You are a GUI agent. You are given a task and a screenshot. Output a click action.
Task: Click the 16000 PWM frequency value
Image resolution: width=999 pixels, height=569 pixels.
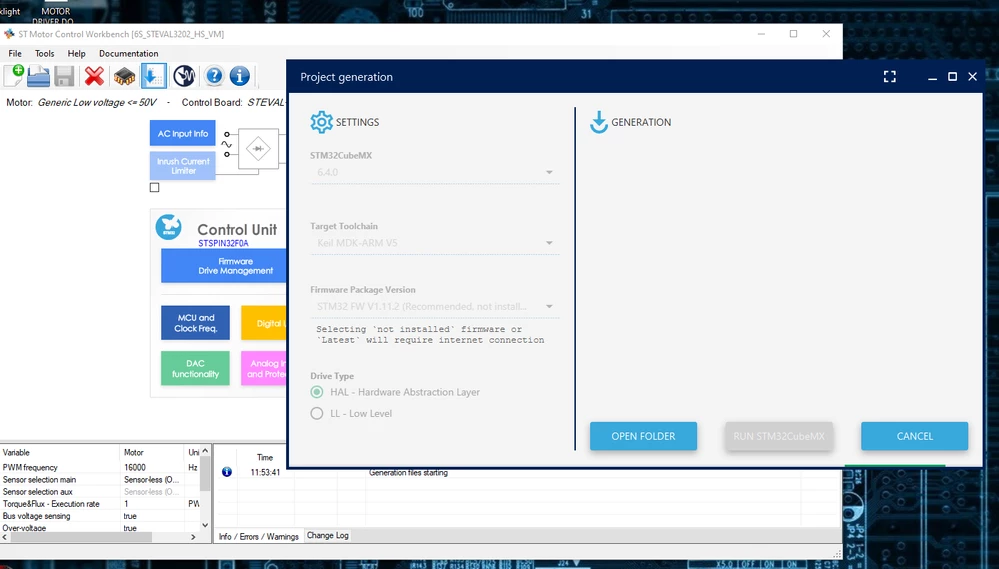coord(135,467)
